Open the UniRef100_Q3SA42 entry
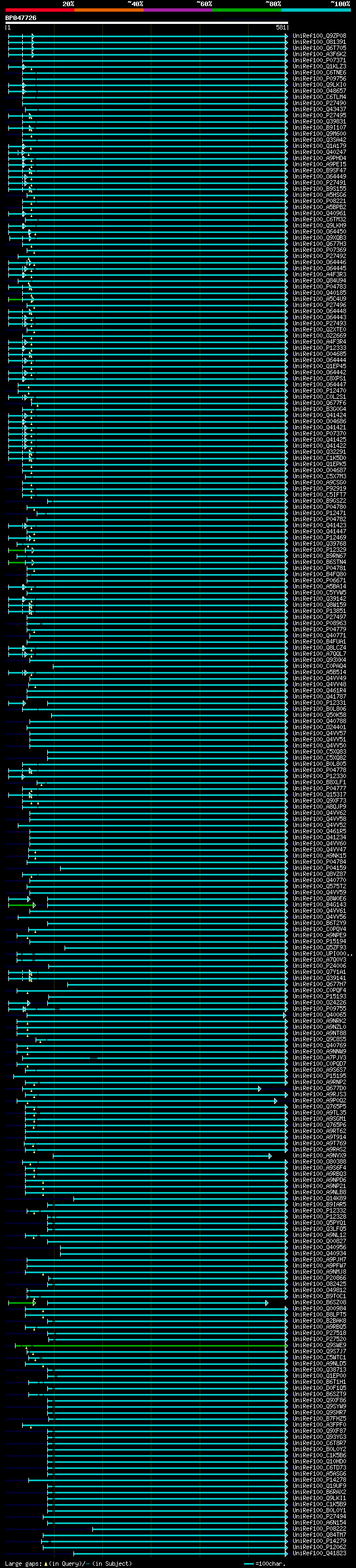The width and height of the screenshot is (356, 1568). 319,140
